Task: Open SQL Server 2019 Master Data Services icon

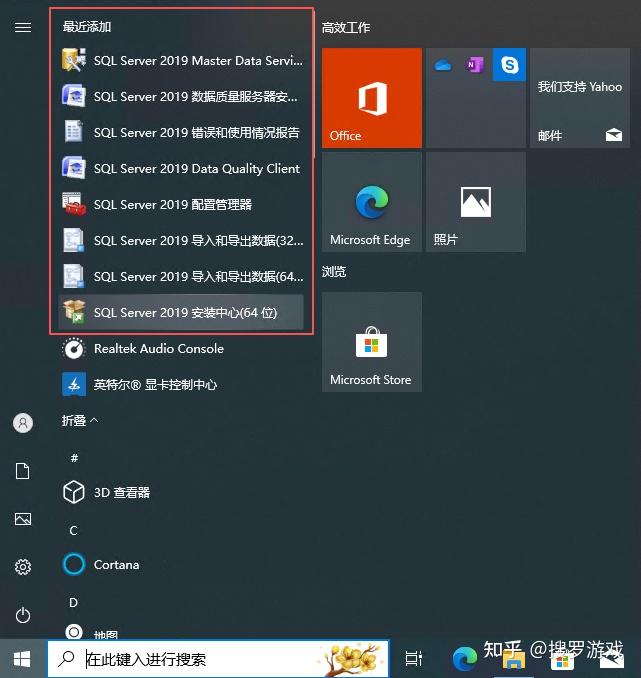Action: pyautogui.click(x=74, y=60)
